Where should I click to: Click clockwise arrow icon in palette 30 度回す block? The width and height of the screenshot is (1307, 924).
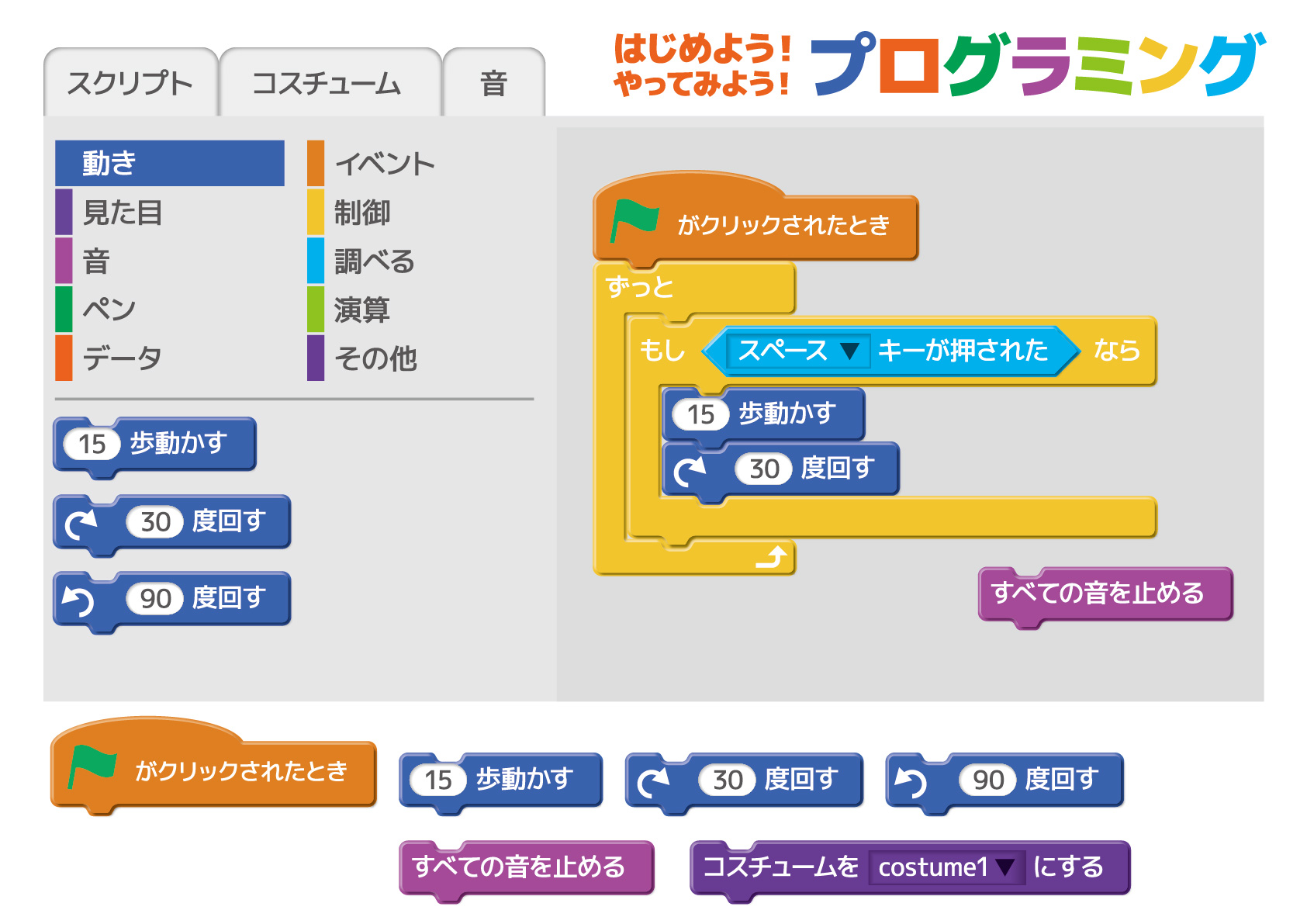point(81,524)
